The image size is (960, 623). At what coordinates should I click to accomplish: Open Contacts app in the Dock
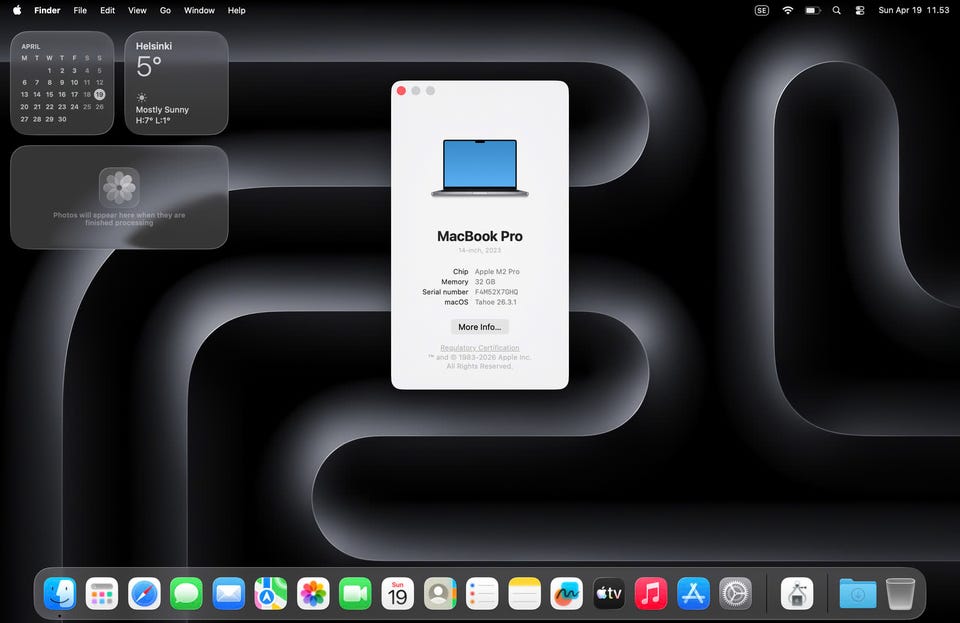(440, 593)
